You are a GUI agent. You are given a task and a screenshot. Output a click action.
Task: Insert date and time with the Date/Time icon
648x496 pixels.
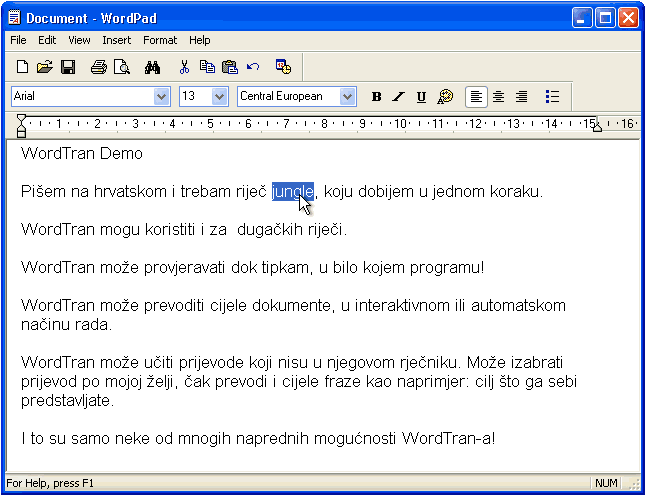tap(284, 67)
